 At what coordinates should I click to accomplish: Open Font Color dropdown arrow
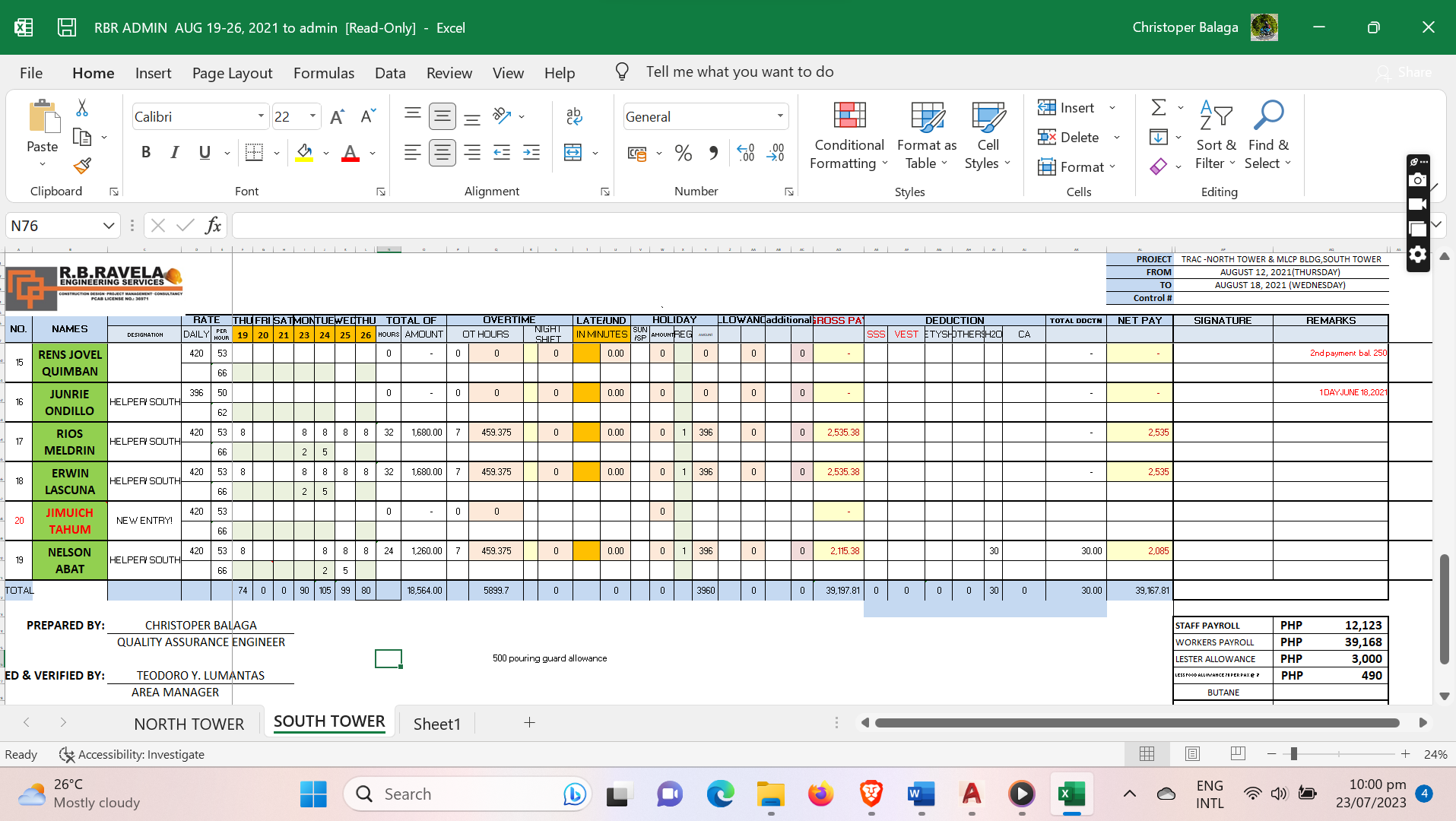(x=373, y=153)
